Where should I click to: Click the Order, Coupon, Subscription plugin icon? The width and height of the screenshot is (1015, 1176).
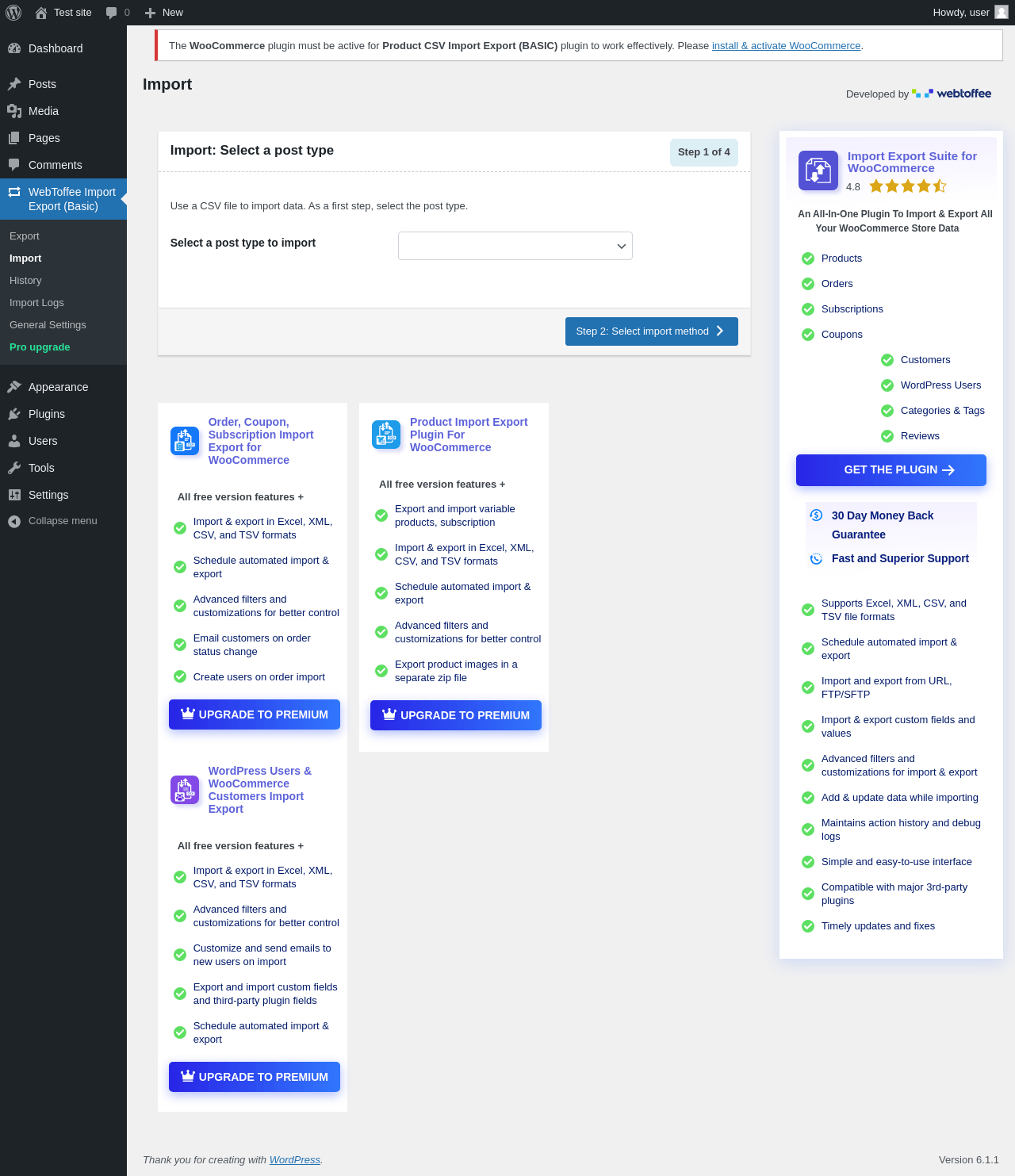click(x=185, y=441)
